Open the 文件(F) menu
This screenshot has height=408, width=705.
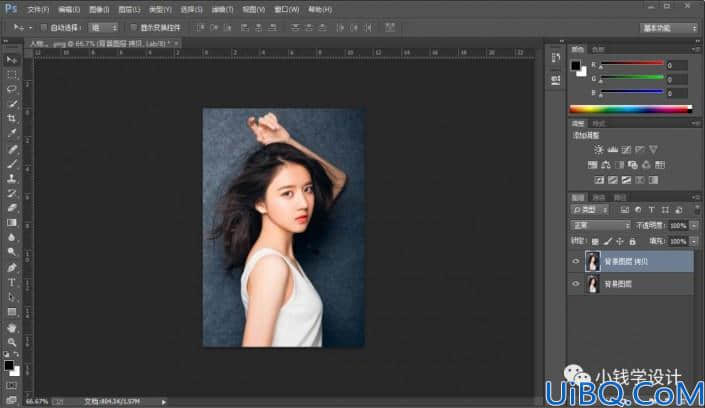(x=38, y=9)
